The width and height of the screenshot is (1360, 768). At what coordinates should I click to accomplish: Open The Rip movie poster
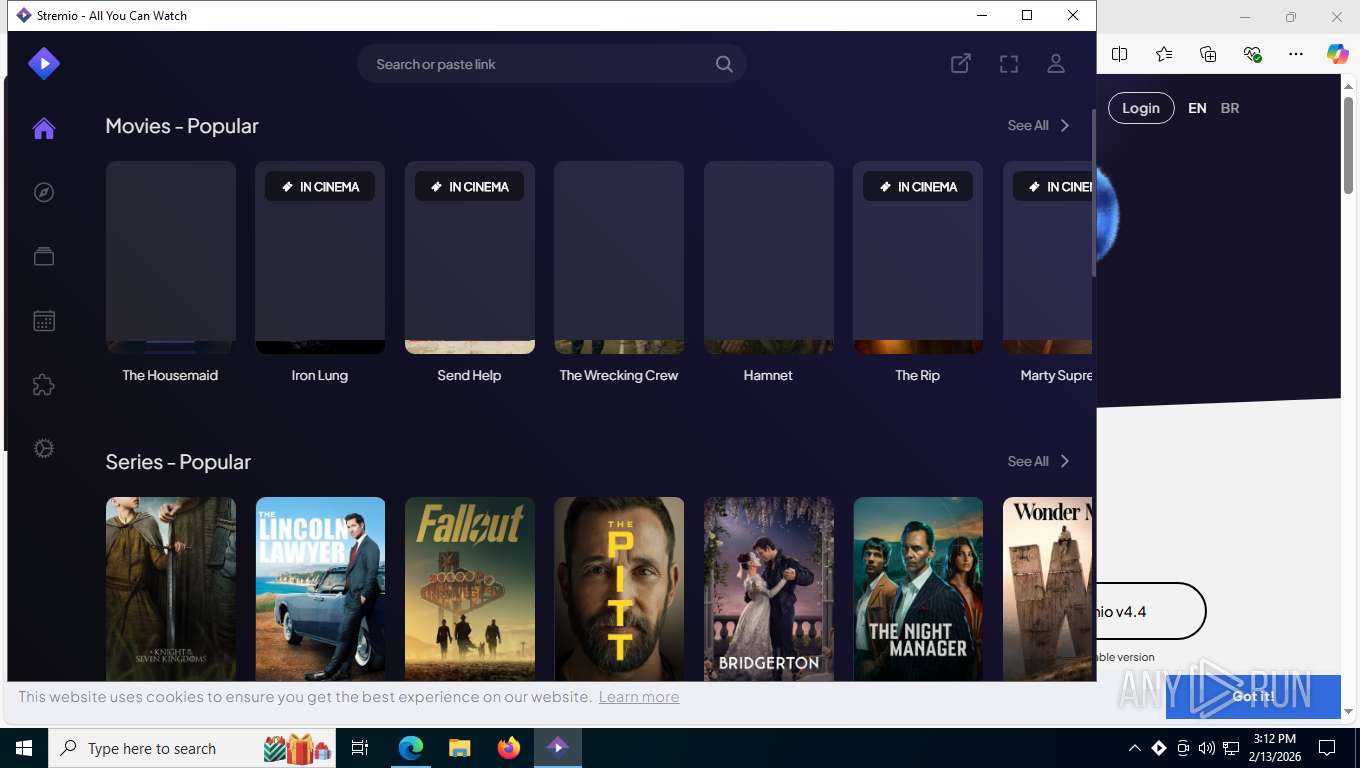click(918, 257)
